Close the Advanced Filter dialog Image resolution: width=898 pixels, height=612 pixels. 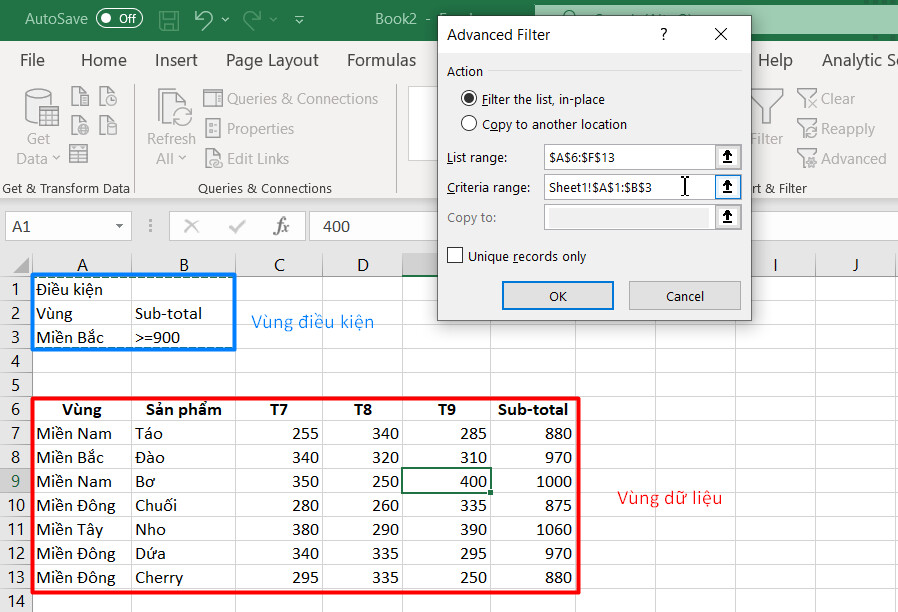[721, 34]
